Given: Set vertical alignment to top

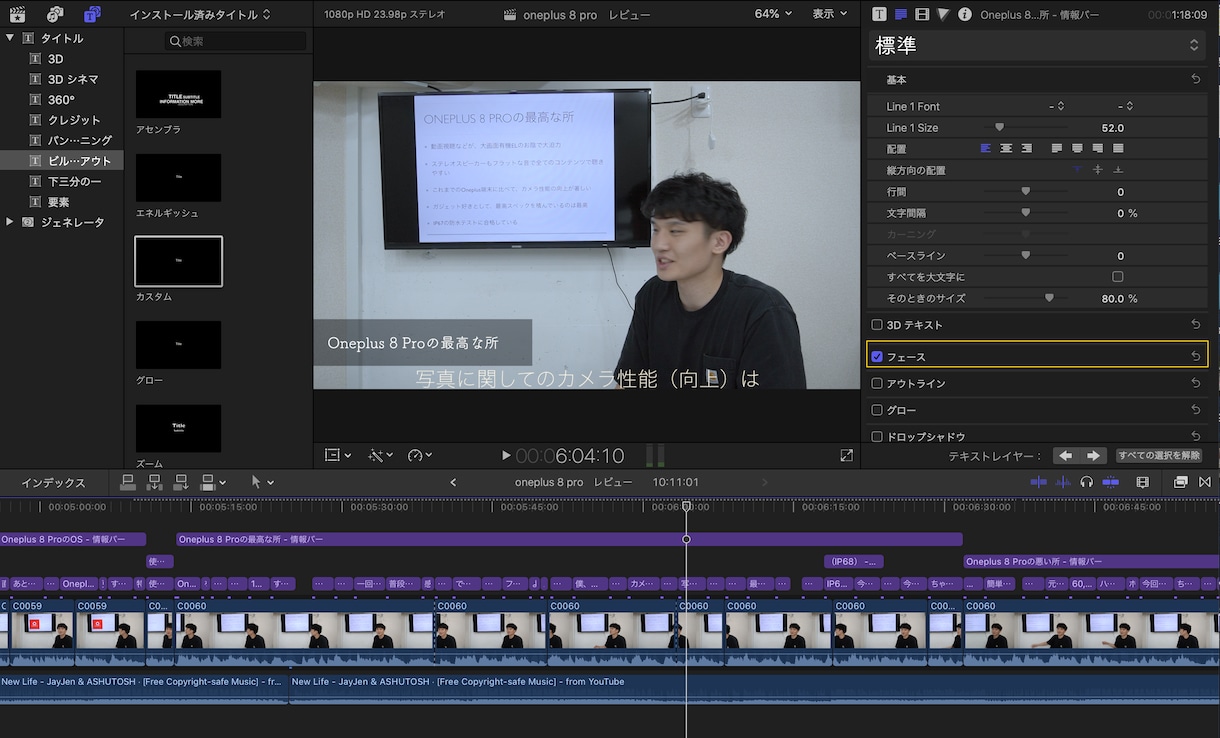Looking at the screenshot, I should [1077, 170].
